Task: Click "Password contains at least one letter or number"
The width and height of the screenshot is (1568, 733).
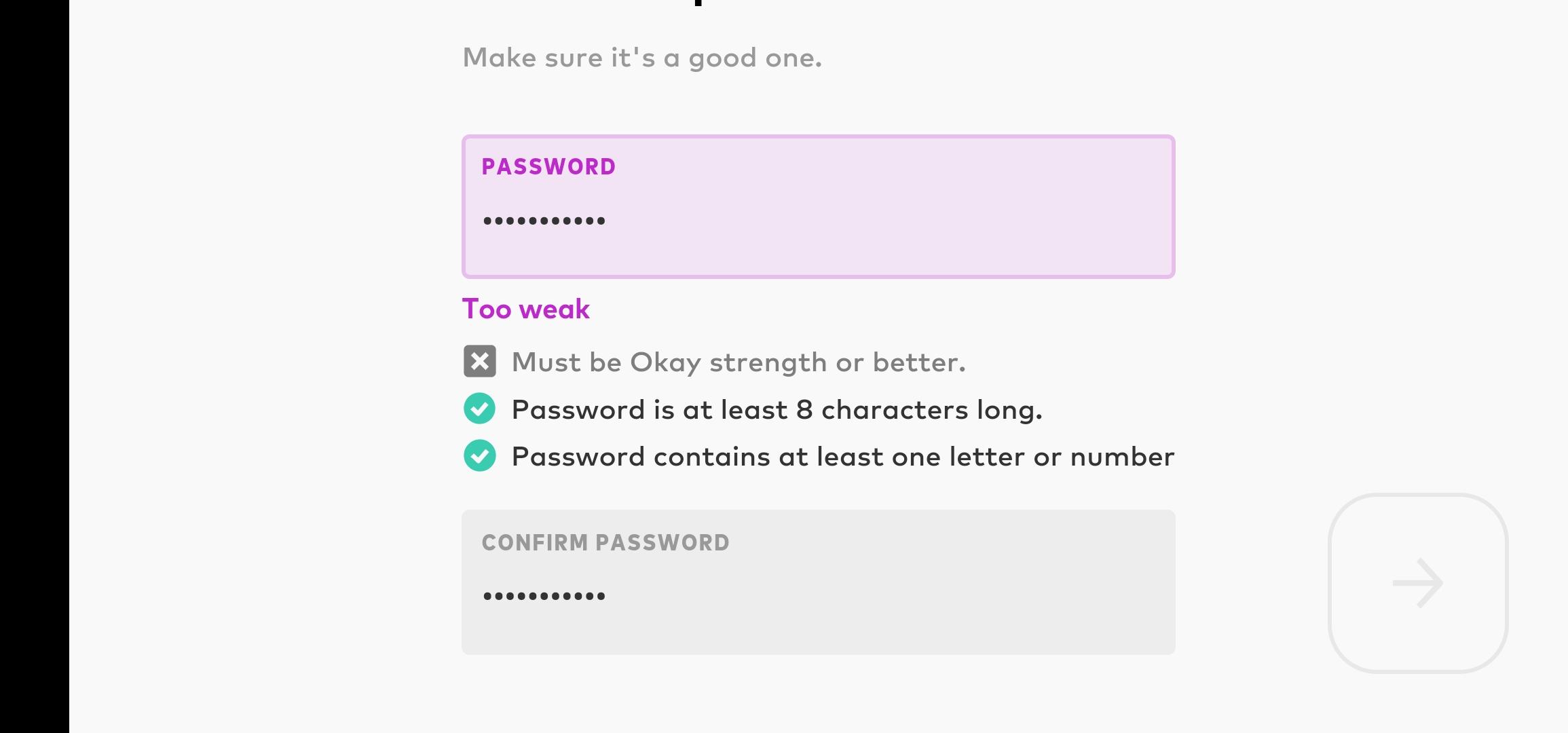Action: click(843, 457)
